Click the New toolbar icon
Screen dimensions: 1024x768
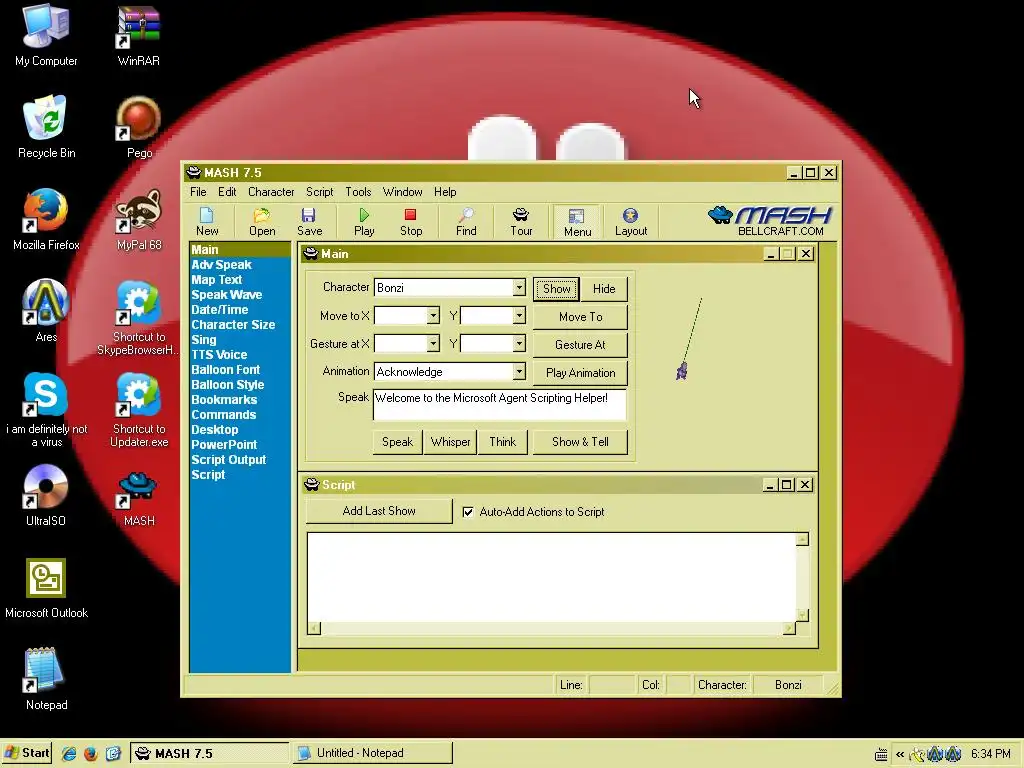[x=207, y=221]
